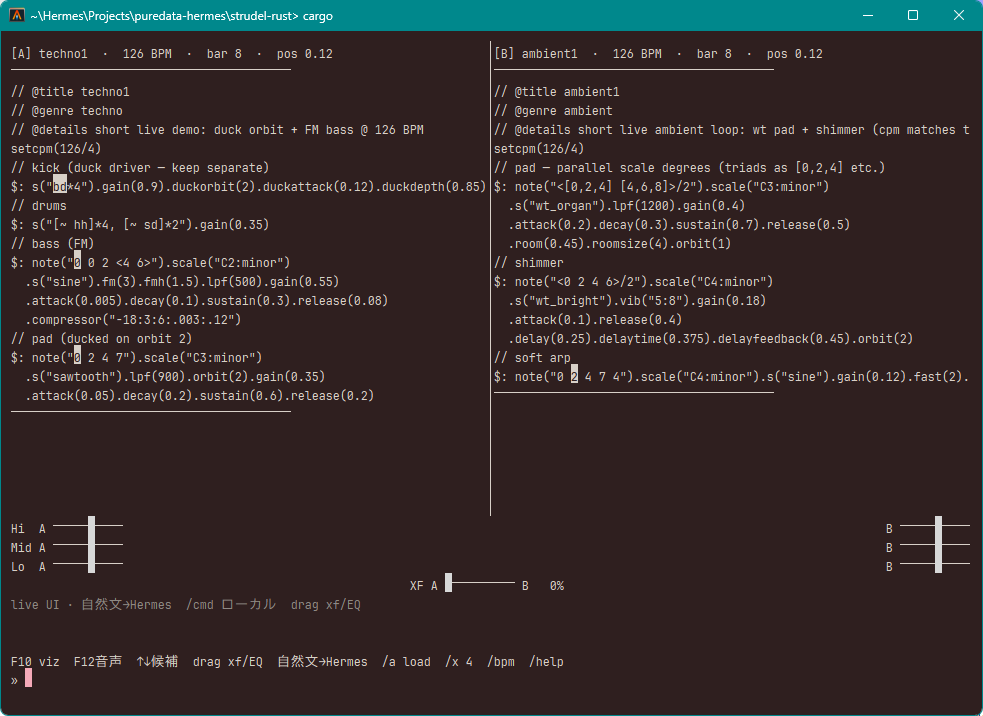Screen dimensions: 983x716
Task: Click the // @title techno1 line
Action: pyautogui.click(x=70, y=92)
